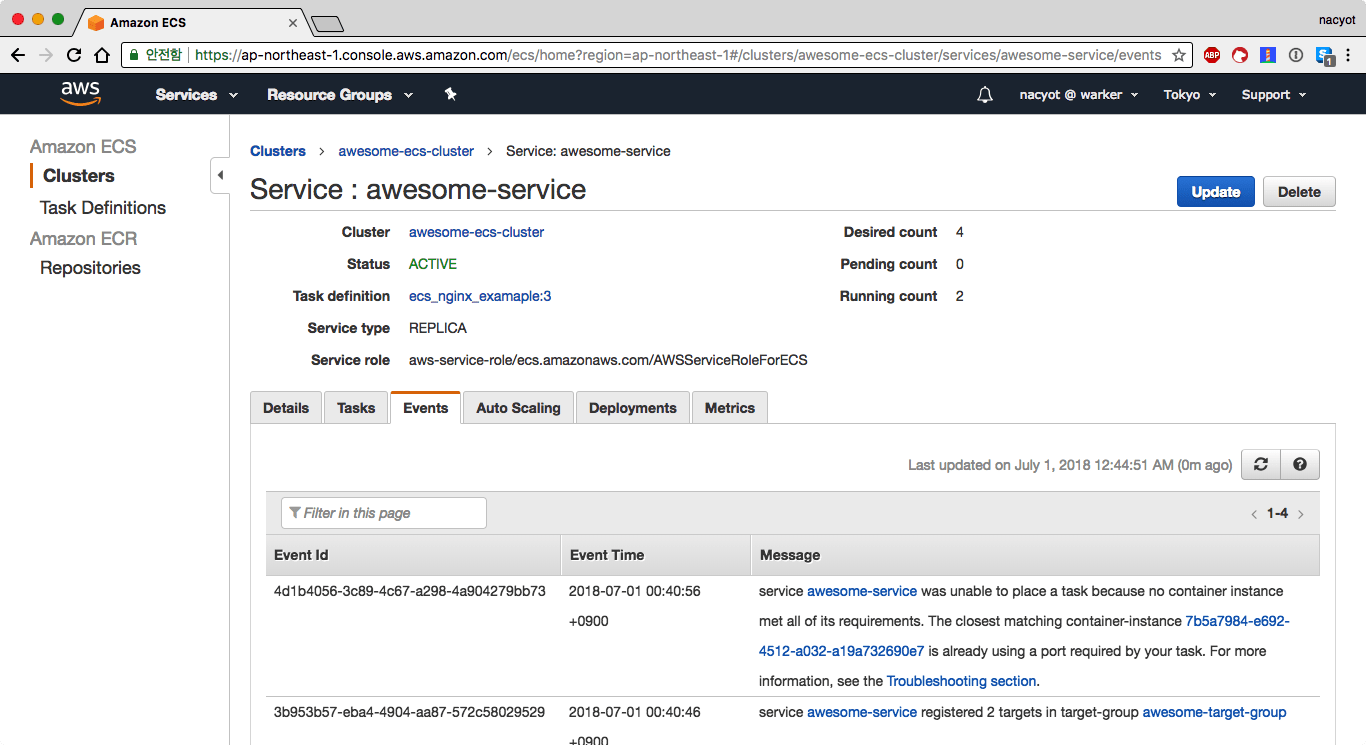Screen dimensions: 1366x745
Task: Switch to the Deployments tab
Action: [632, 408]
